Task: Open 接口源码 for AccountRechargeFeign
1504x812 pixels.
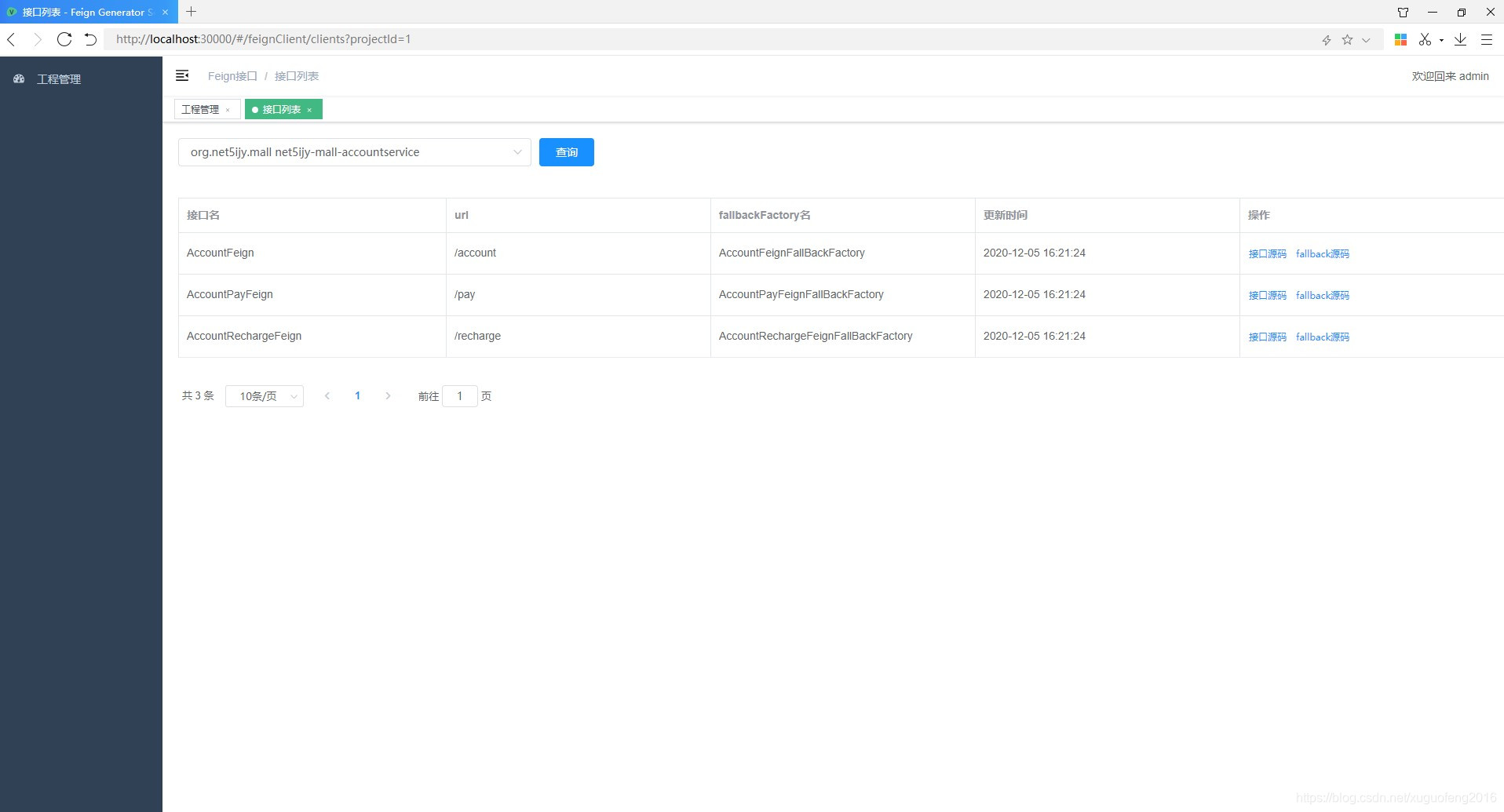Action: click(1268, 337)
